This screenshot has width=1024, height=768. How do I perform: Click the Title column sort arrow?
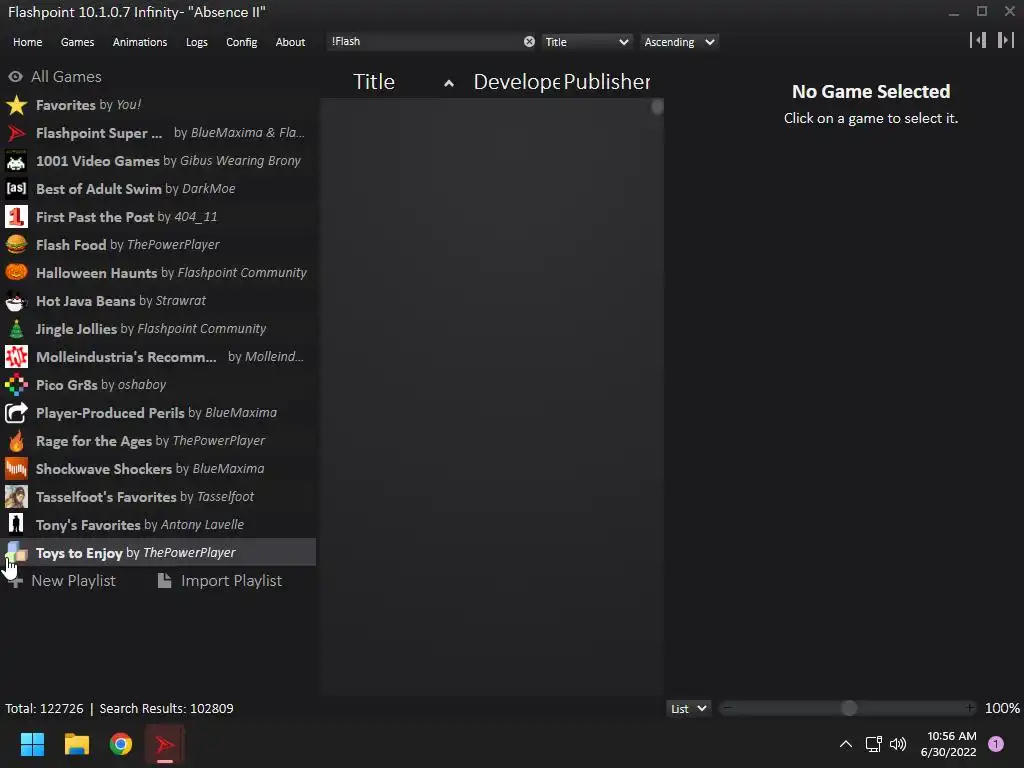(x=449, y=83)
